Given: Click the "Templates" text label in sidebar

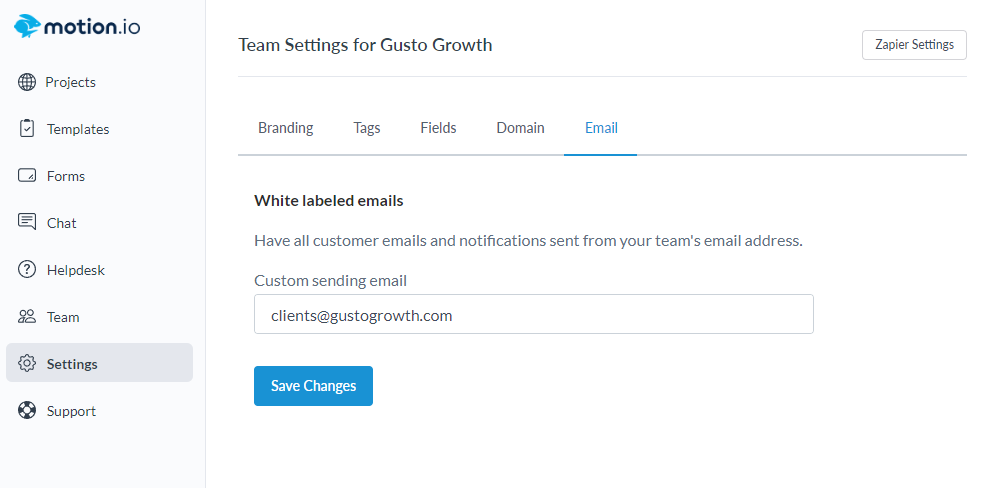Looking at the screenshot, I should 78,129.
